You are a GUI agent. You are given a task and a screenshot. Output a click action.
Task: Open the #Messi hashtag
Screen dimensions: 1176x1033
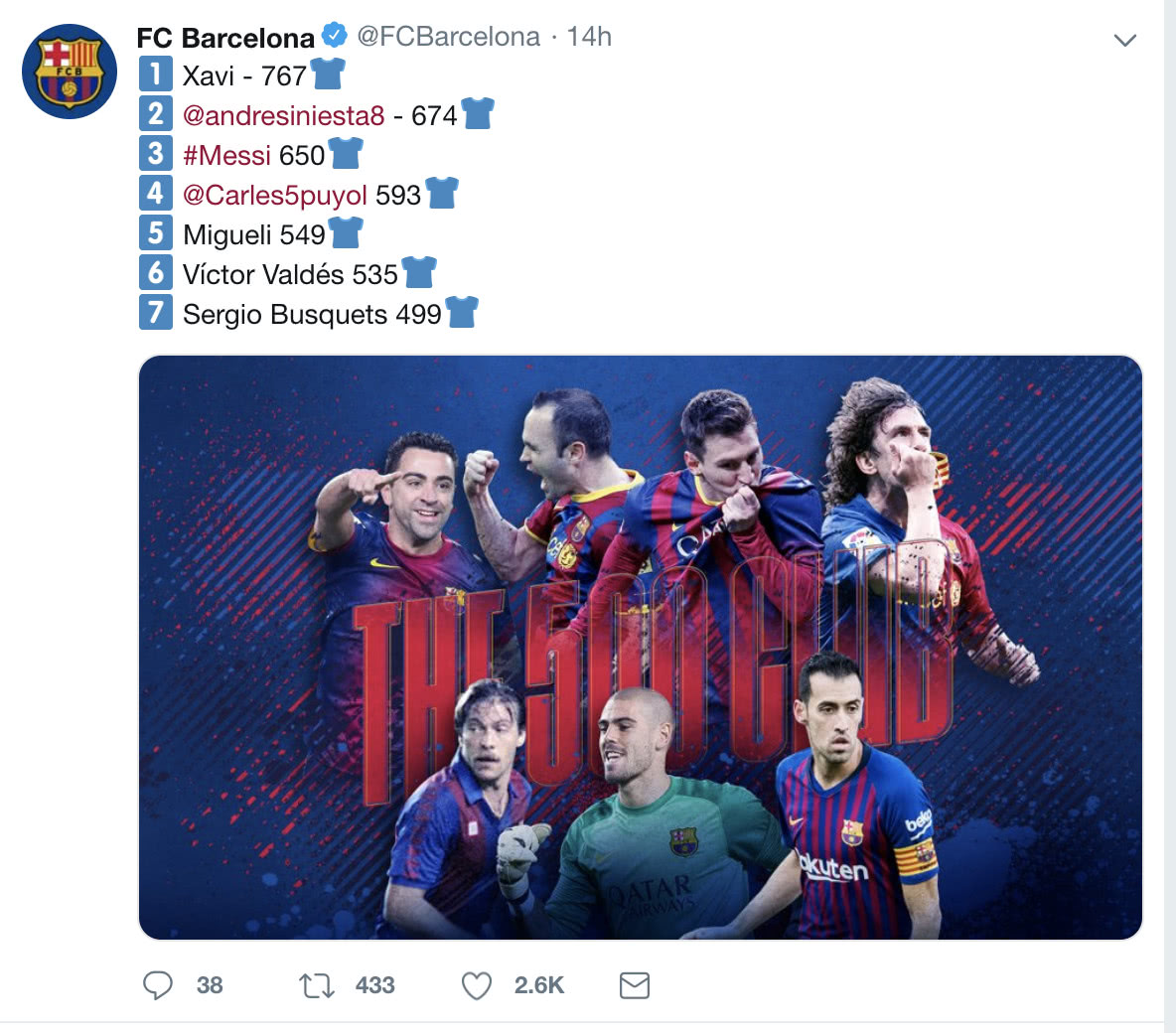coord(226,155)
